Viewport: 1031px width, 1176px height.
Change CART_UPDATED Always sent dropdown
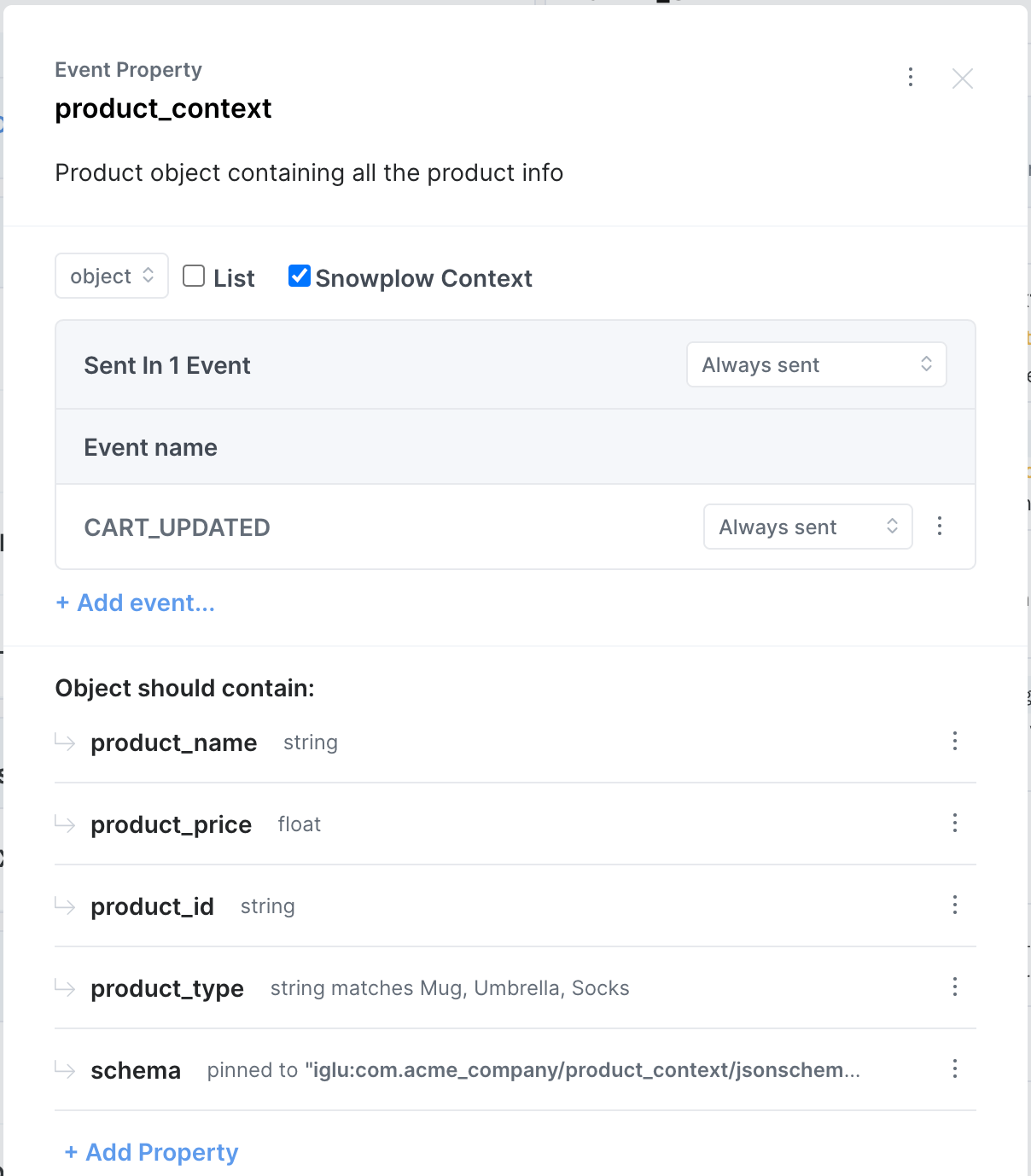tap(807, 527)
